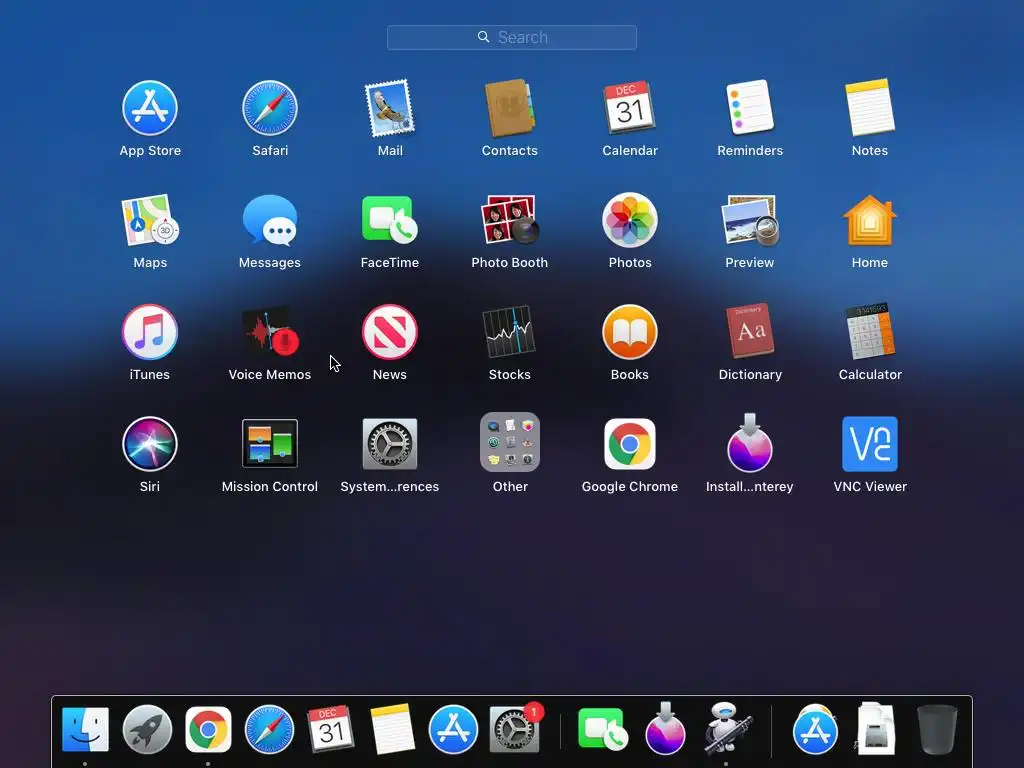1024x768 pixels.
Task: Open the Stocks app
Action: (x=509, y=332)
